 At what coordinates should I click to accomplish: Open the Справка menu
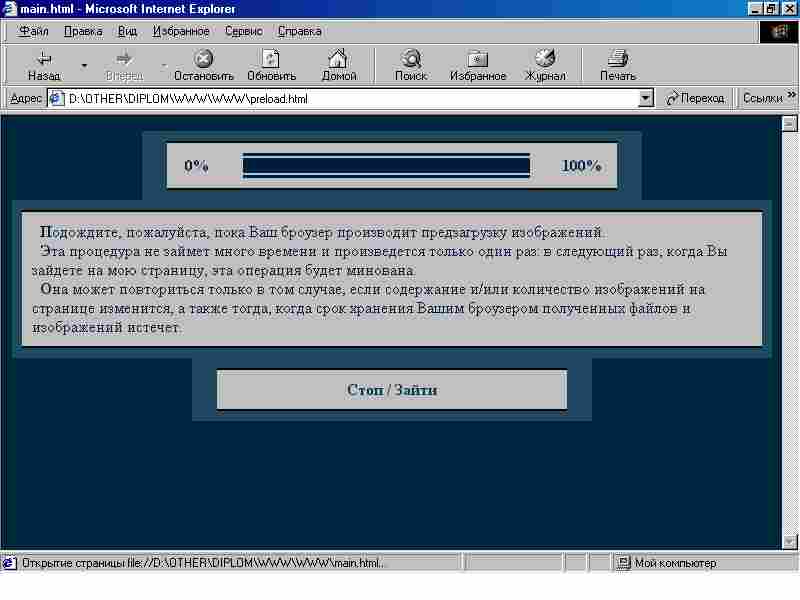tap(299, 32)
